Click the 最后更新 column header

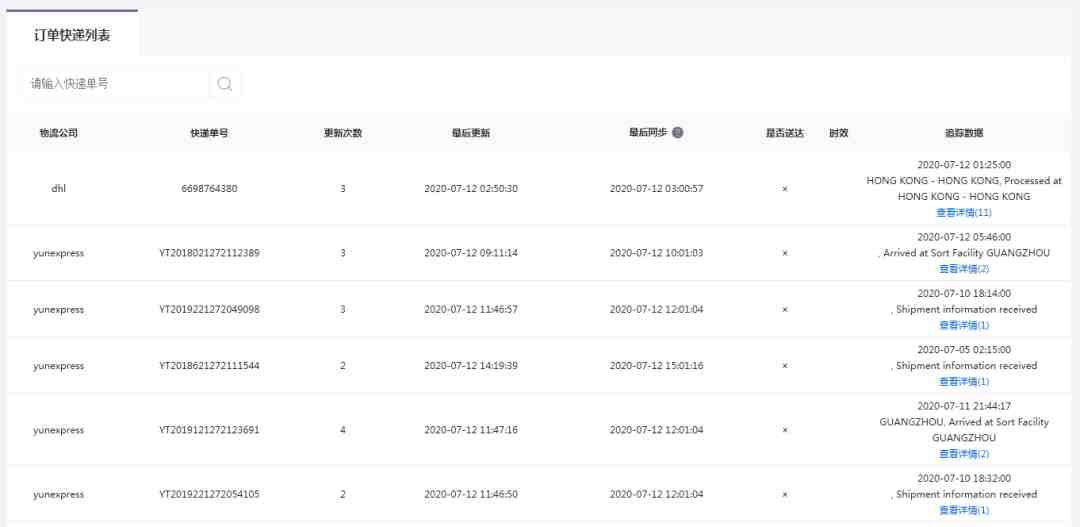pos(471,133)
